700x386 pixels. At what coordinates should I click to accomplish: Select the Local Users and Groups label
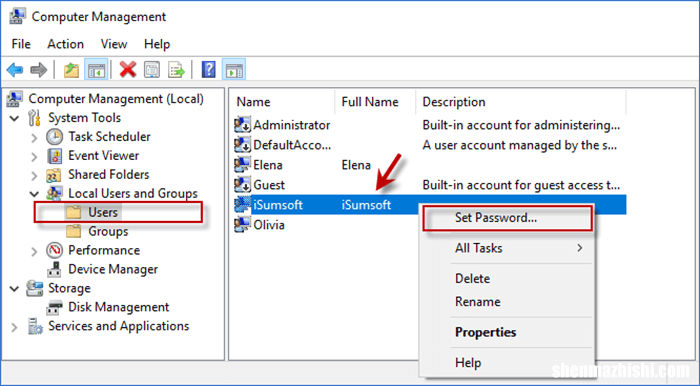coord(133,193)
